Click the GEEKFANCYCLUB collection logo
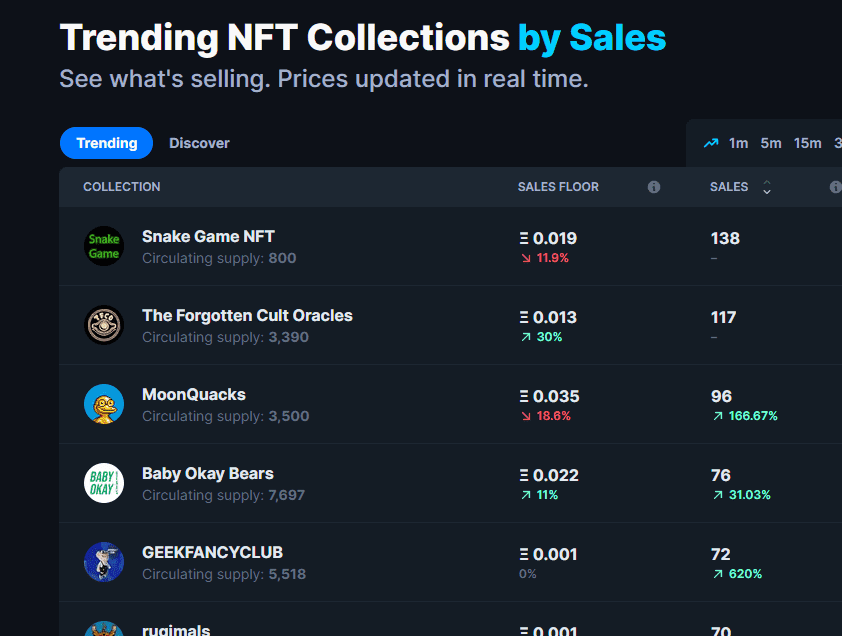Viewport: 842px width, 636px height. (x=104, y=562)
